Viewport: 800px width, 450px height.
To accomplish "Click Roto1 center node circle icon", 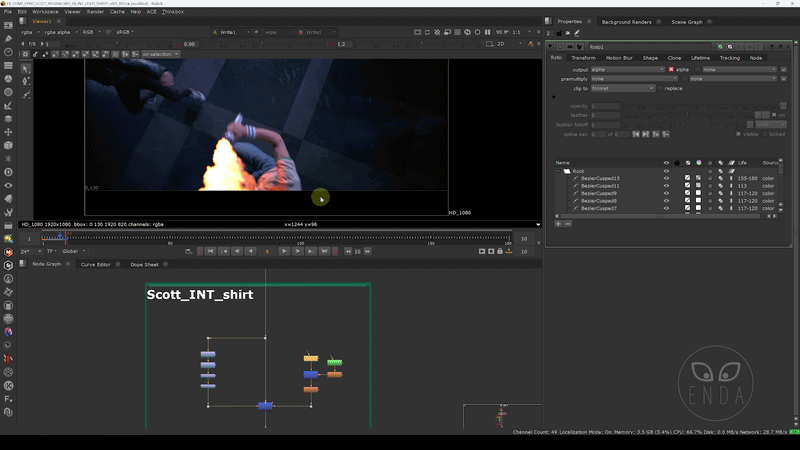I will pyautogui.click(x=560, y=46).
